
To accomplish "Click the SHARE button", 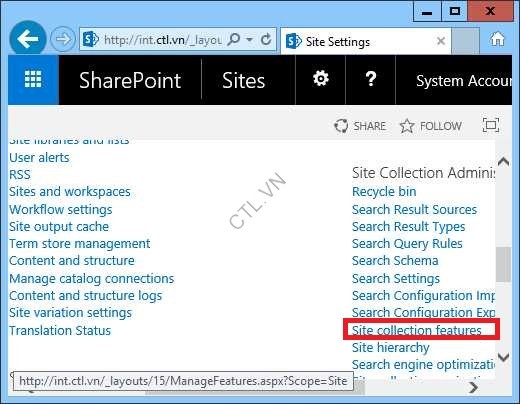I will (x=360, y=126).
